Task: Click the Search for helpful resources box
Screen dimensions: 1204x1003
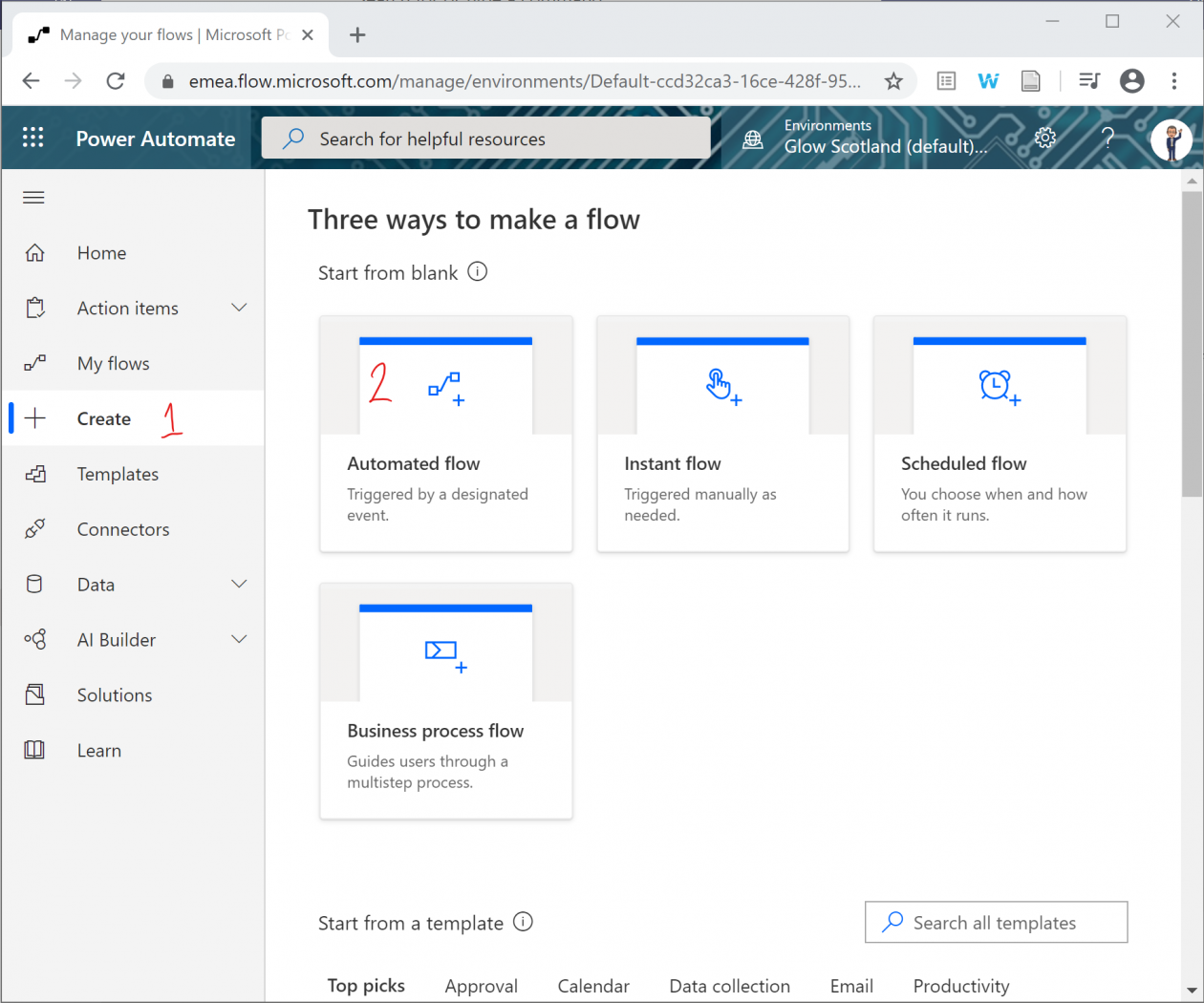Action: click(x=486, y=139)
